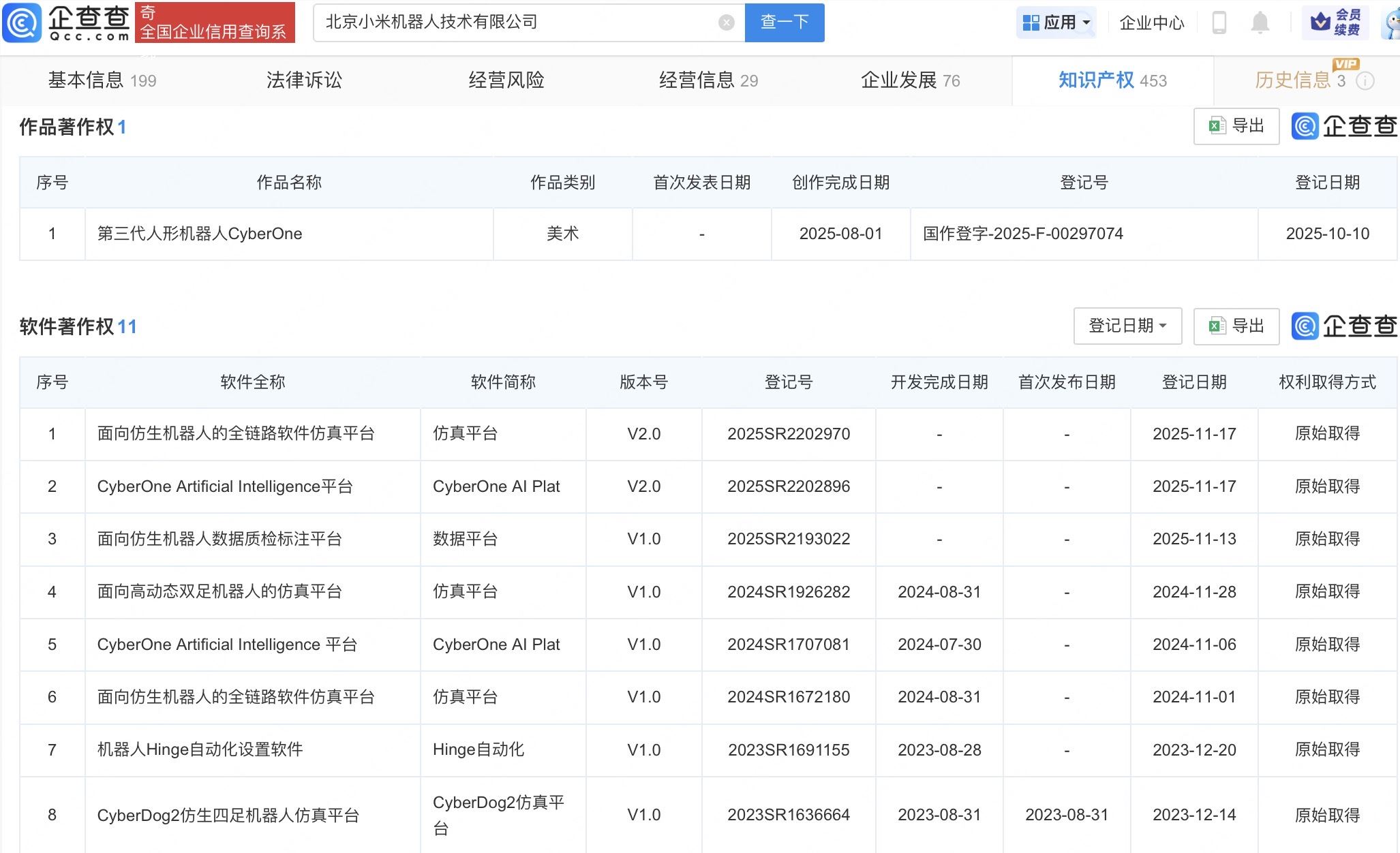Expand the search field suggestions by clicking it
This screenshot has height=853, width=1400.
click(525, 22)
